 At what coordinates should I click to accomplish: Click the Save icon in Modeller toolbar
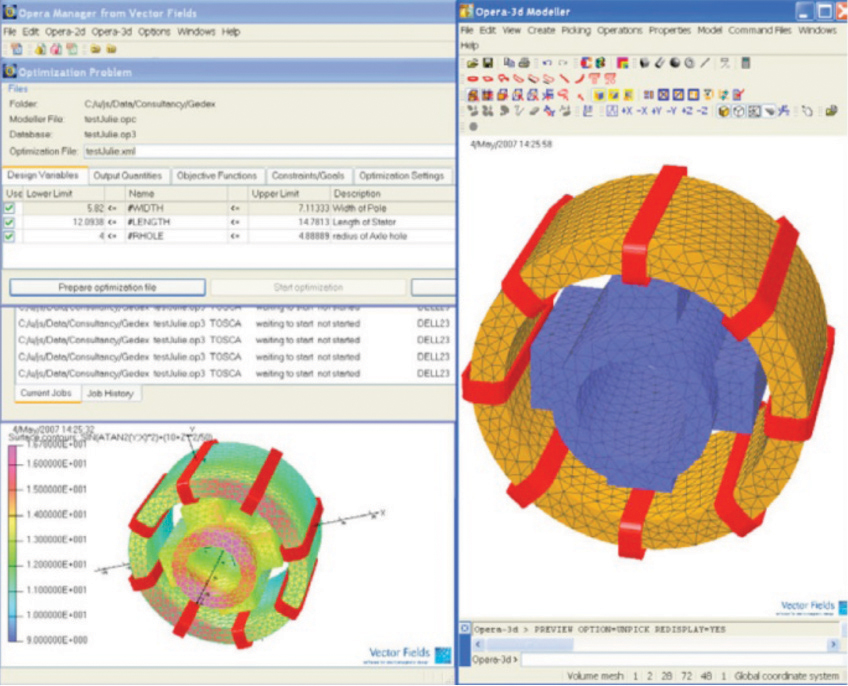point(486,62)
